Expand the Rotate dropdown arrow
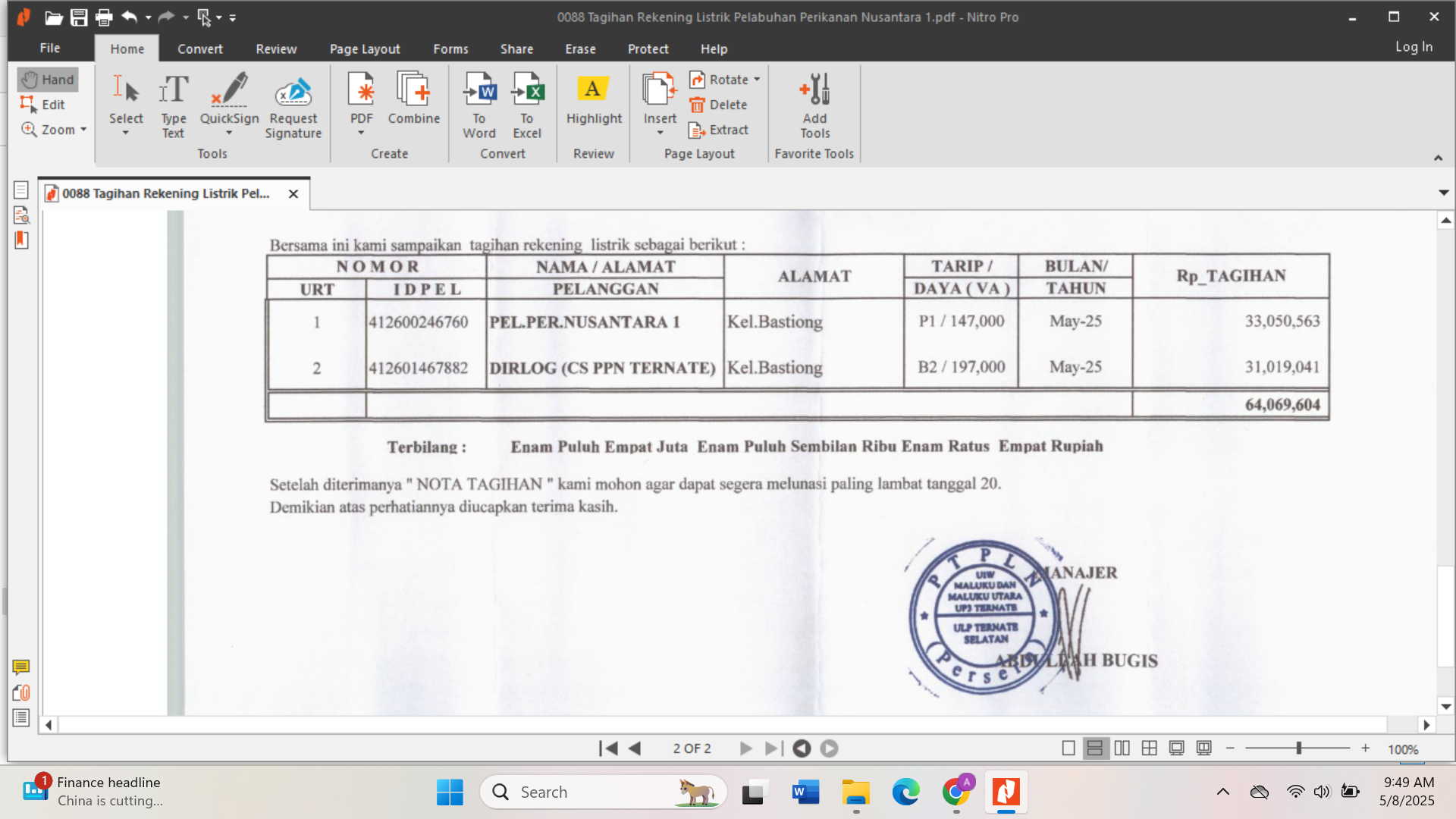The height and width of the screenshot is (819, 1456). coord(757,80)
